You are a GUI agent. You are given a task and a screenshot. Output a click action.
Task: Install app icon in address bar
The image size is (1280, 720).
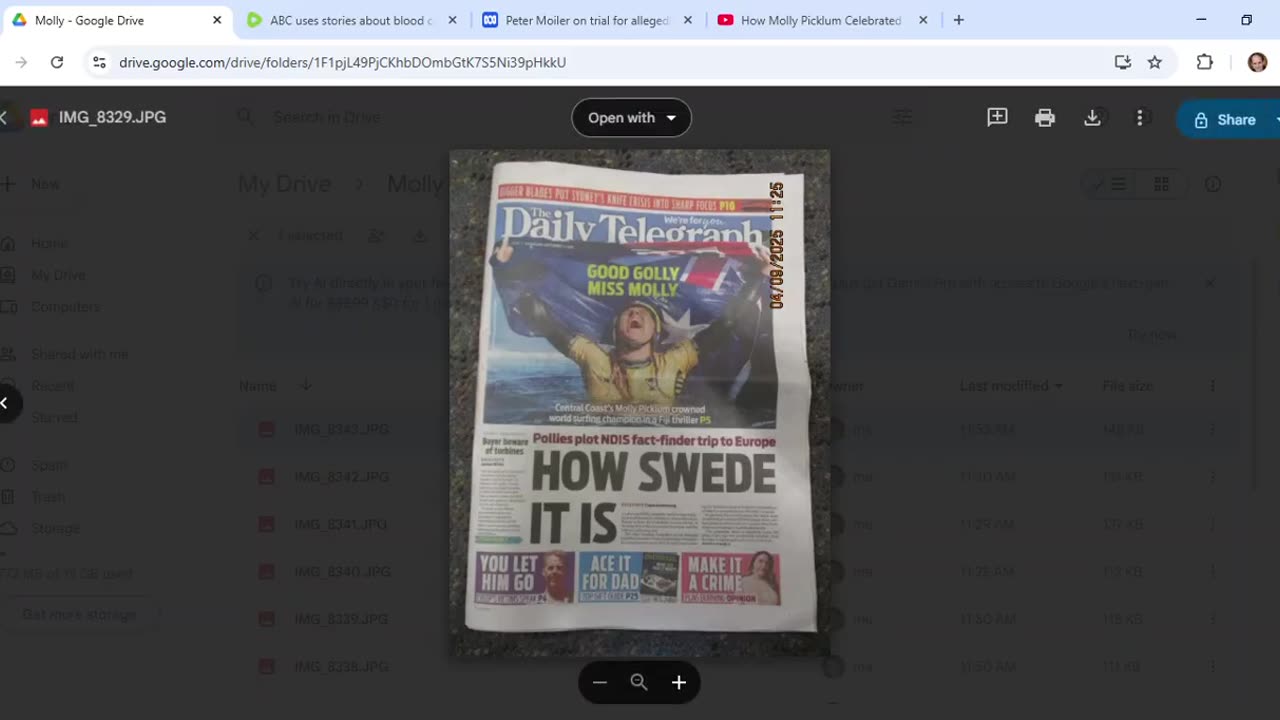click(1123, 62)
